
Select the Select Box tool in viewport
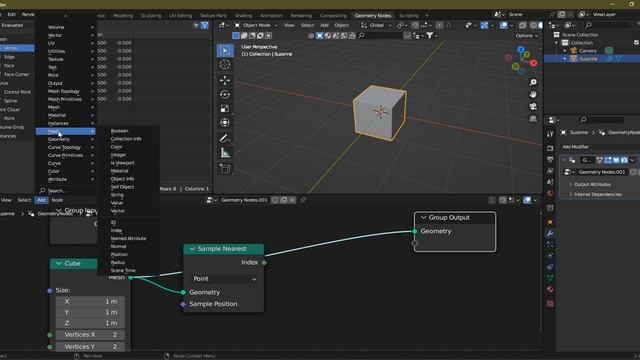(x=225, y=51)
